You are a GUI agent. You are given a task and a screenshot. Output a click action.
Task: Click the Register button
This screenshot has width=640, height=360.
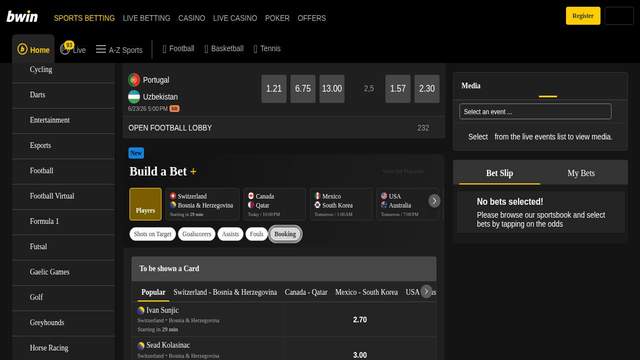(583, 16)
